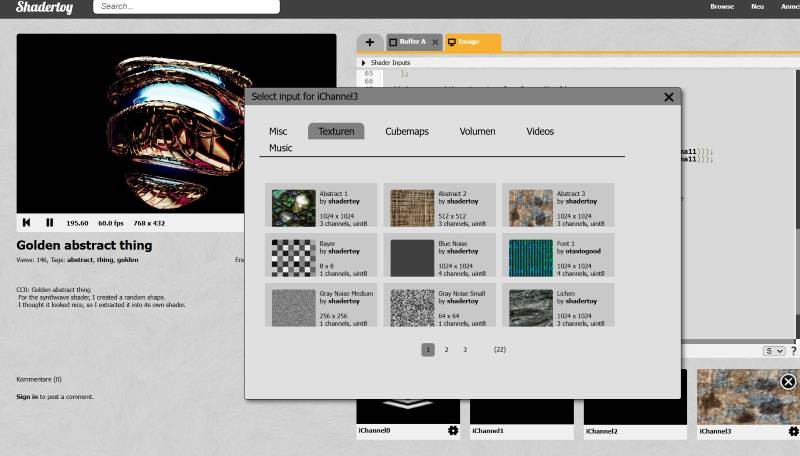800x456 pixels.
Task: Add a new shader buffer tab
Action: click(x=370, y=42)
